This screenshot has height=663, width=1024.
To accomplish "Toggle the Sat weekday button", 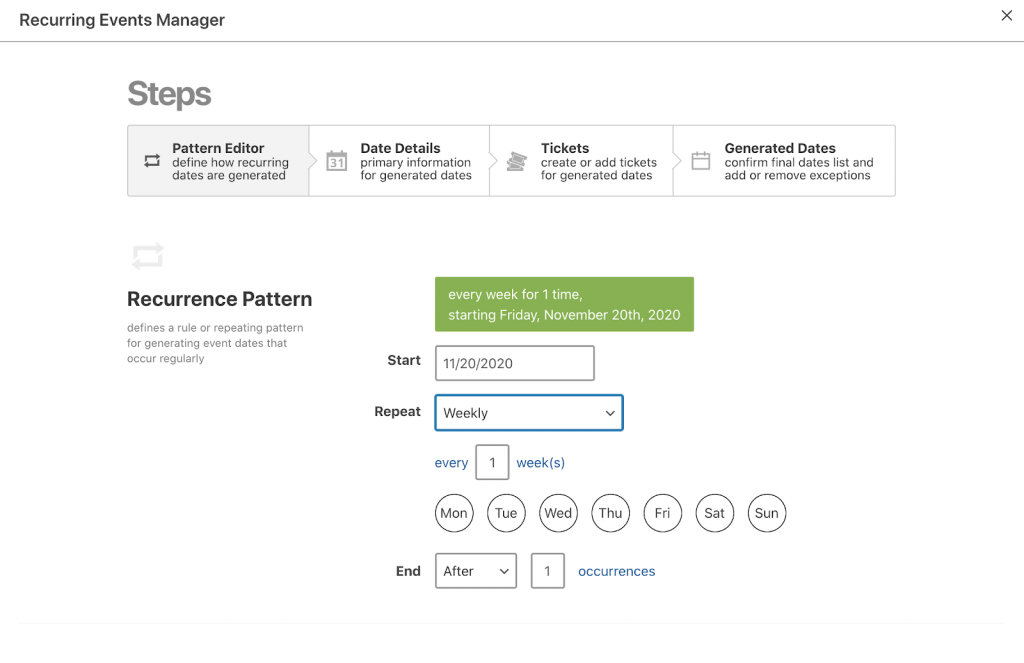I will (x=714, y=513).
